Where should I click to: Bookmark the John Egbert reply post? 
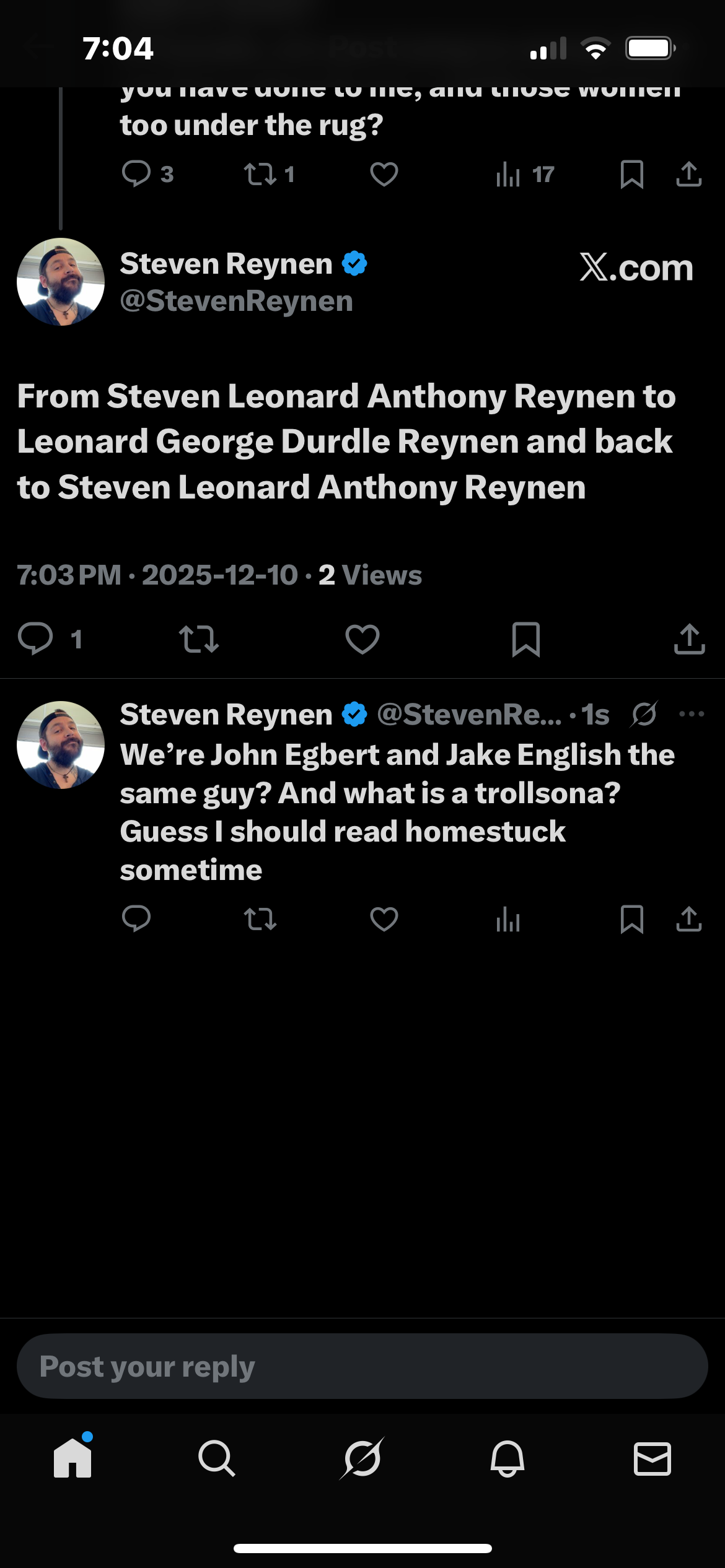pos(631,919)
